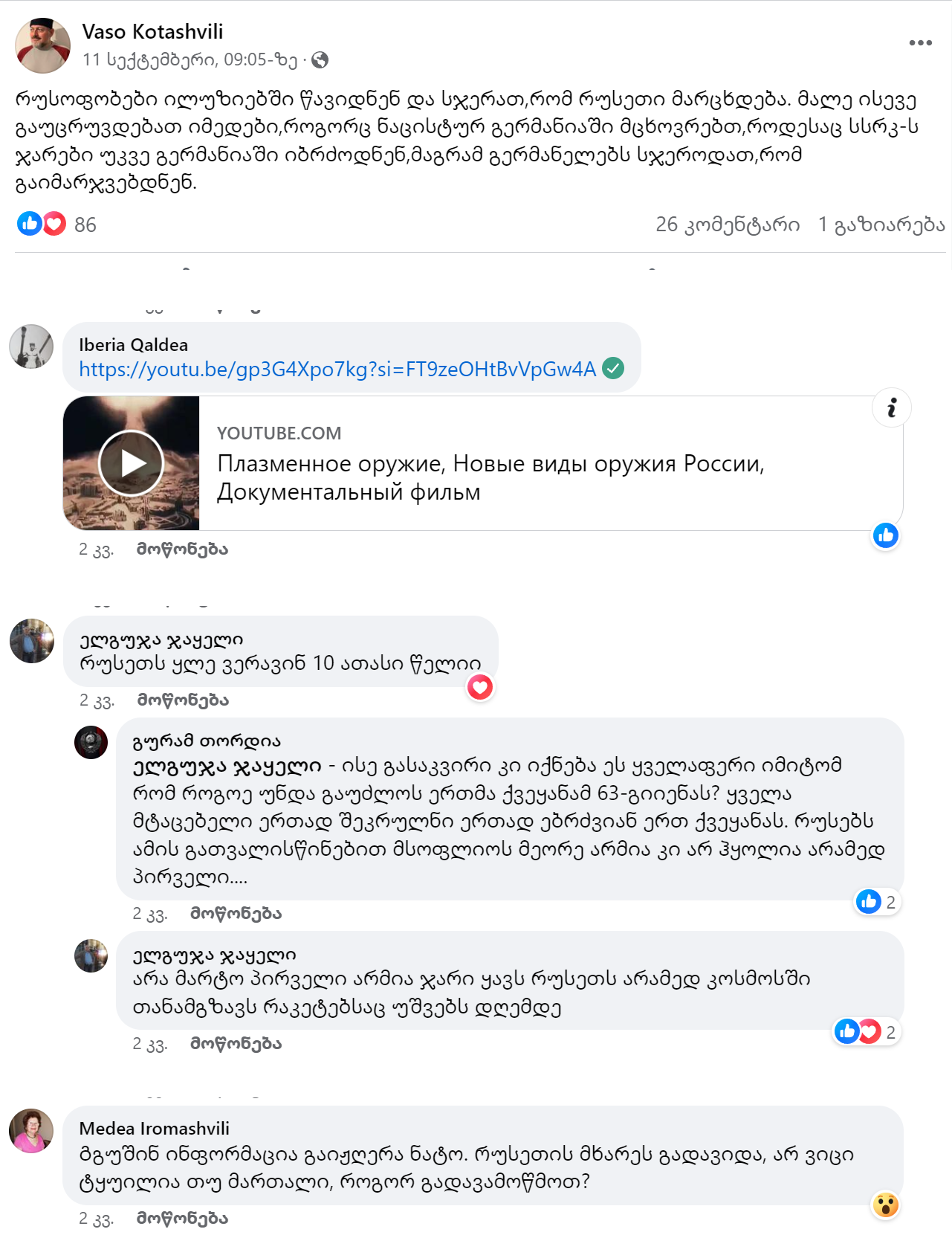Expand the 26 კომენტარი comments list
The image size is (952, 1235).
coord(728,225)
